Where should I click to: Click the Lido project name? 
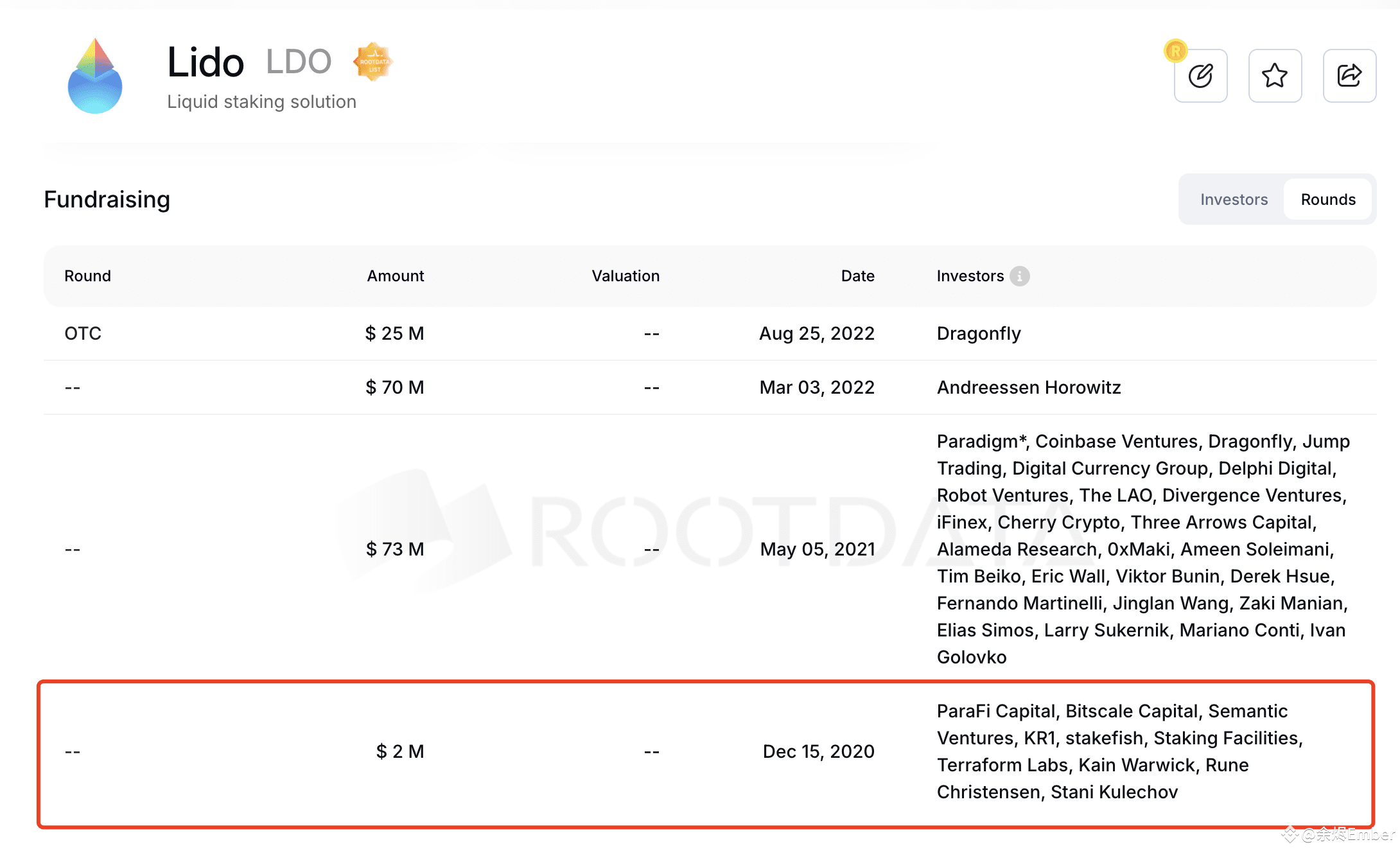(x=205, y=62)
